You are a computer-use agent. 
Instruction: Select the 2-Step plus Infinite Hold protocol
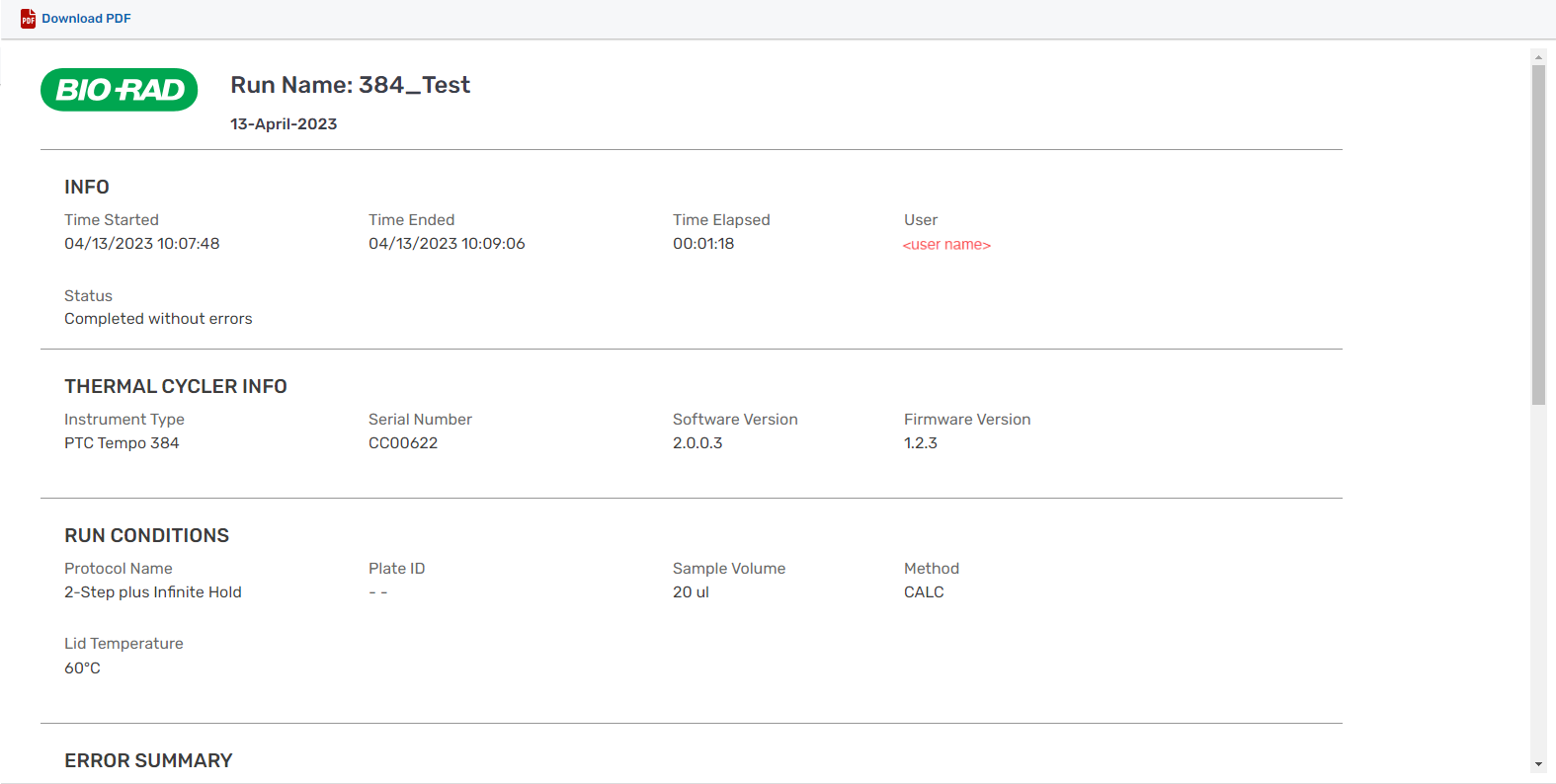click(153, 592)
